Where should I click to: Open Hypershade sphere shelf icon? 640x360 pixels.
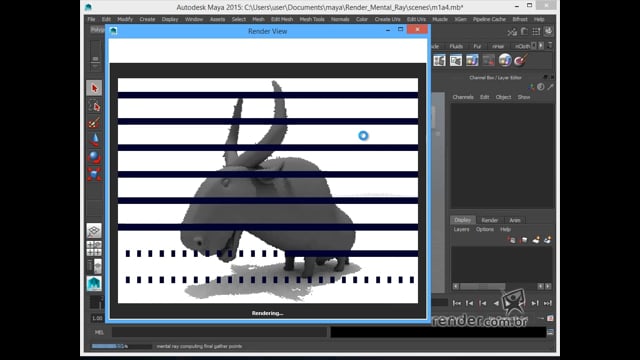505,60
